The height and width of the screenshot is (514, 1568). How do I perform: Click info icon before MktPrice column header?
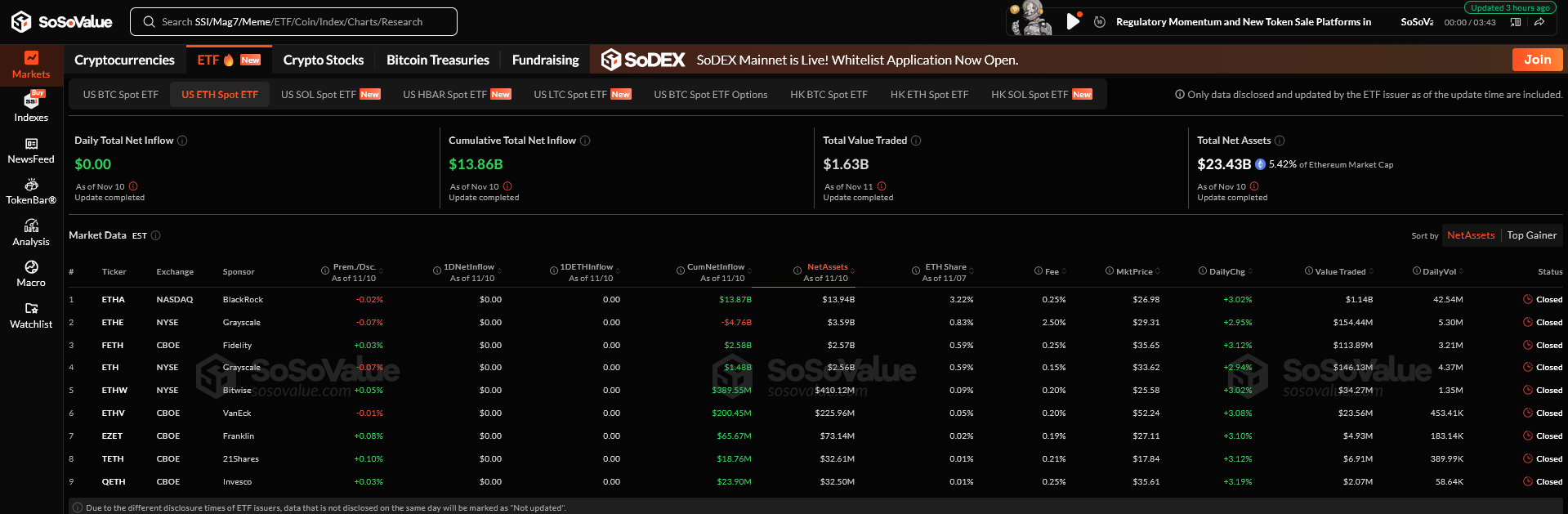coord(1110,271)
